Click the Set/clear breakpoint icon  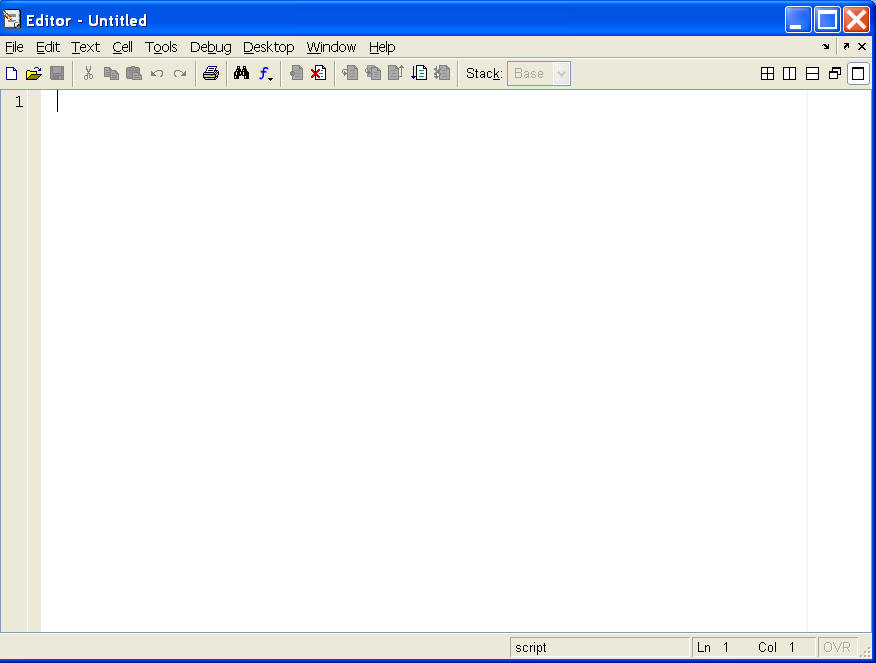(296, 73)
